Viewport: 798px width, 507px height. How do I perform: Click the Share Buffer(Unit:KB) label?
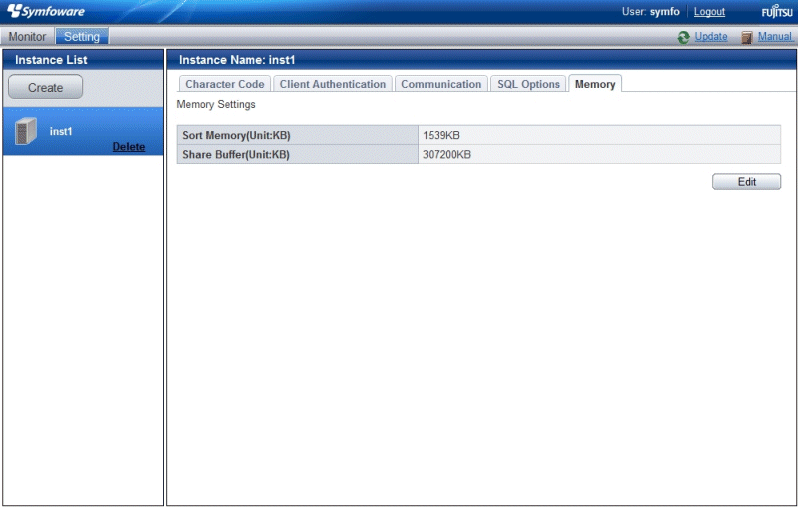point(236,155)
